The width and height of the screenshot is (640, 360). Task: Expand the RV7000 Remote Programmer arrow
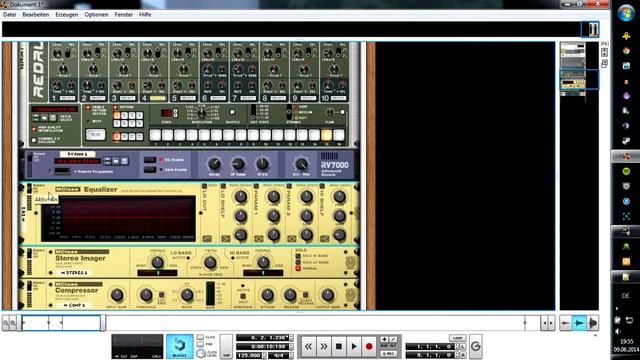pyautogui.click(x=51, y=171)
